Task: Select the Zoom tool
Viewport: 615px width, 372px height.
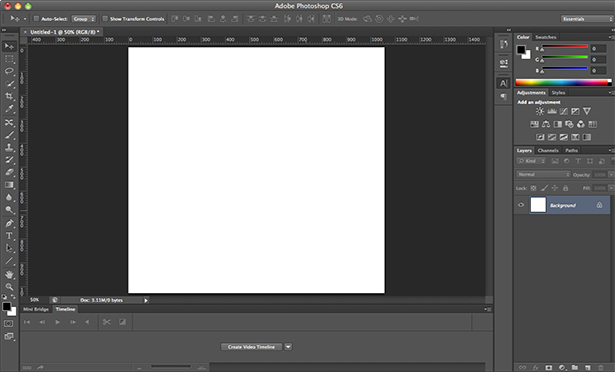Action: coord(9,287)
